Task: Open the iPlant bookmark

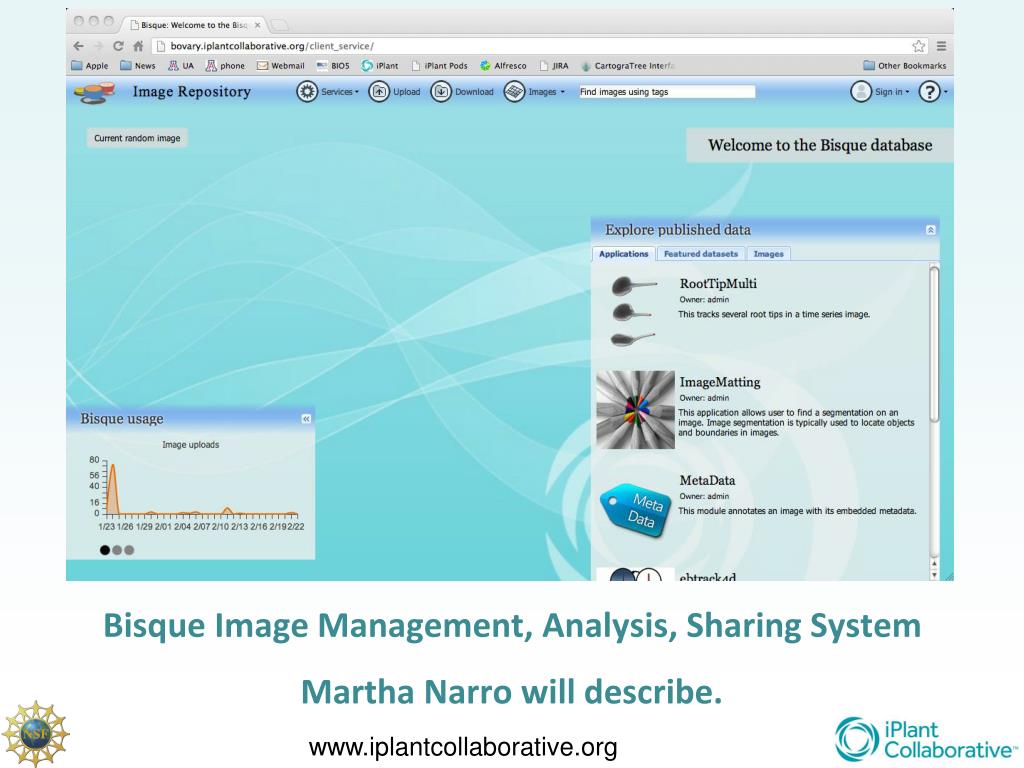Action: [x=380, y=65]
